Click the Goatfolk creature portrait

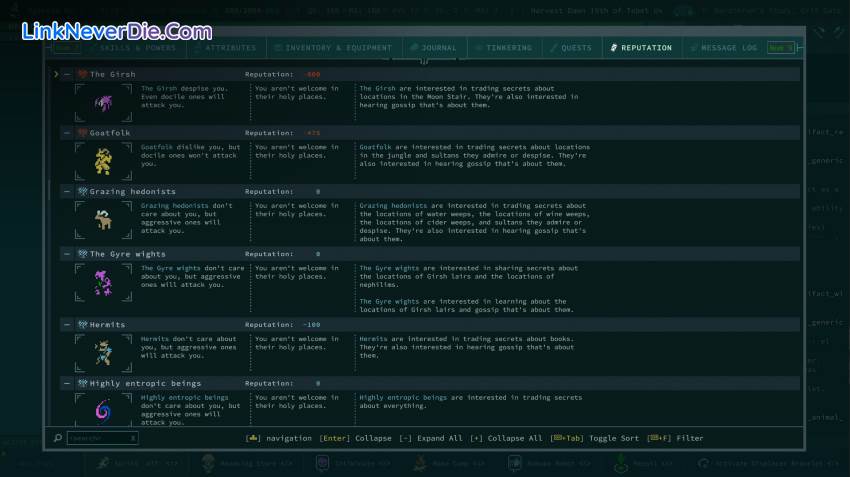[102, 161]
